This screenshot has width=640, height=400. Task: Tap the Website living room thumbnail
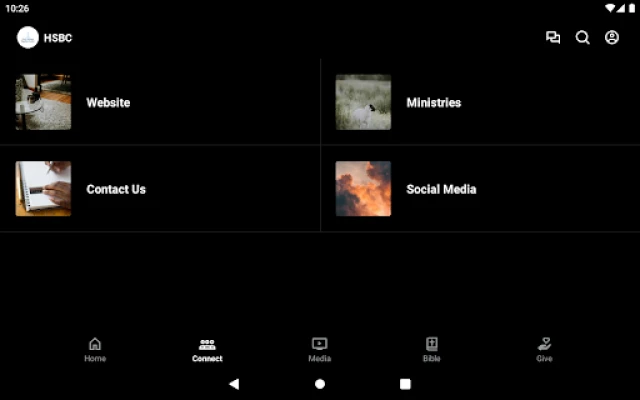click(x=43, y=102)
